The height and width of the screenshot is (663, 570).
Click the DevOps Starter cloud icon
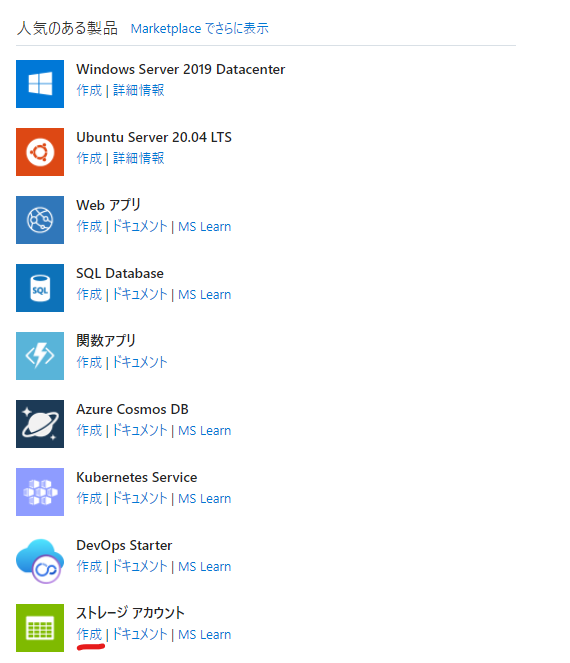[40, 561]
